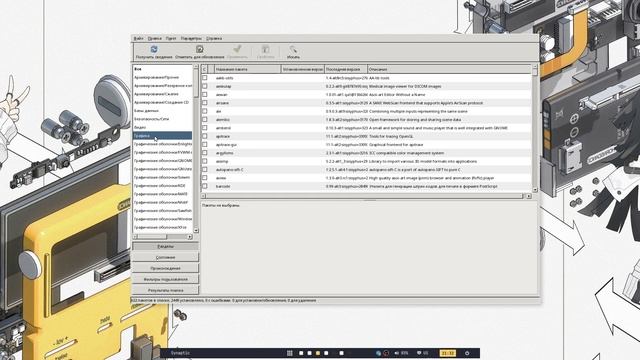Click the volume indicator in the taskbar

tap(401, 353)
